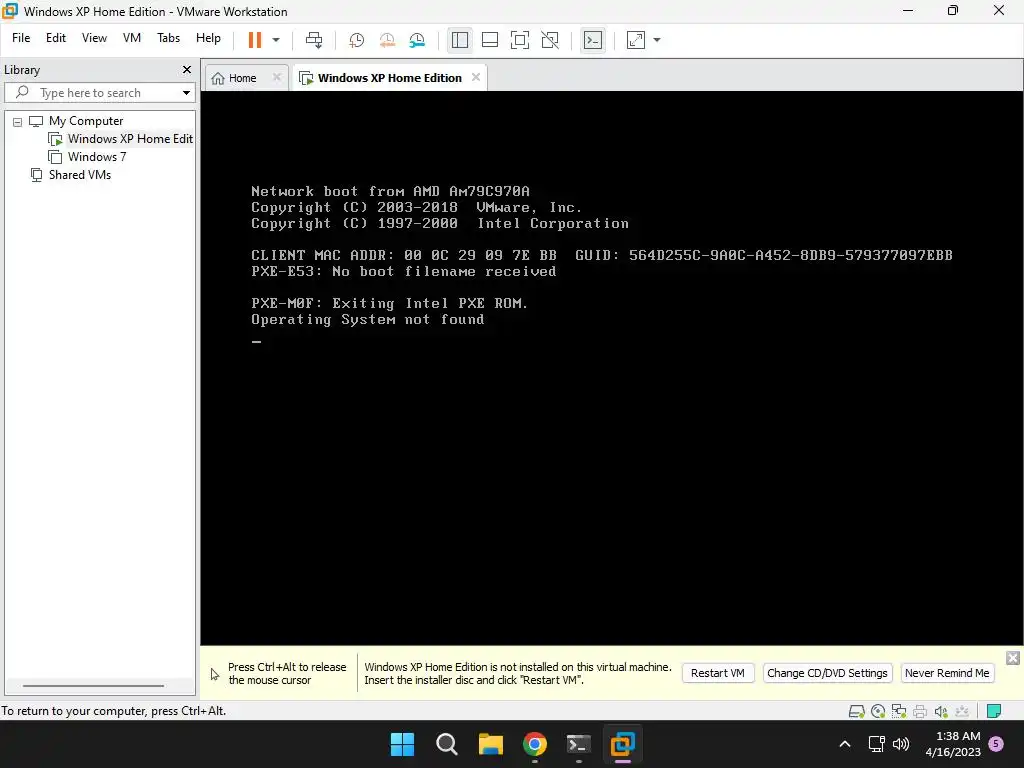Close the install reminder bar
1024x768 pixels.
coord(1013,658)
